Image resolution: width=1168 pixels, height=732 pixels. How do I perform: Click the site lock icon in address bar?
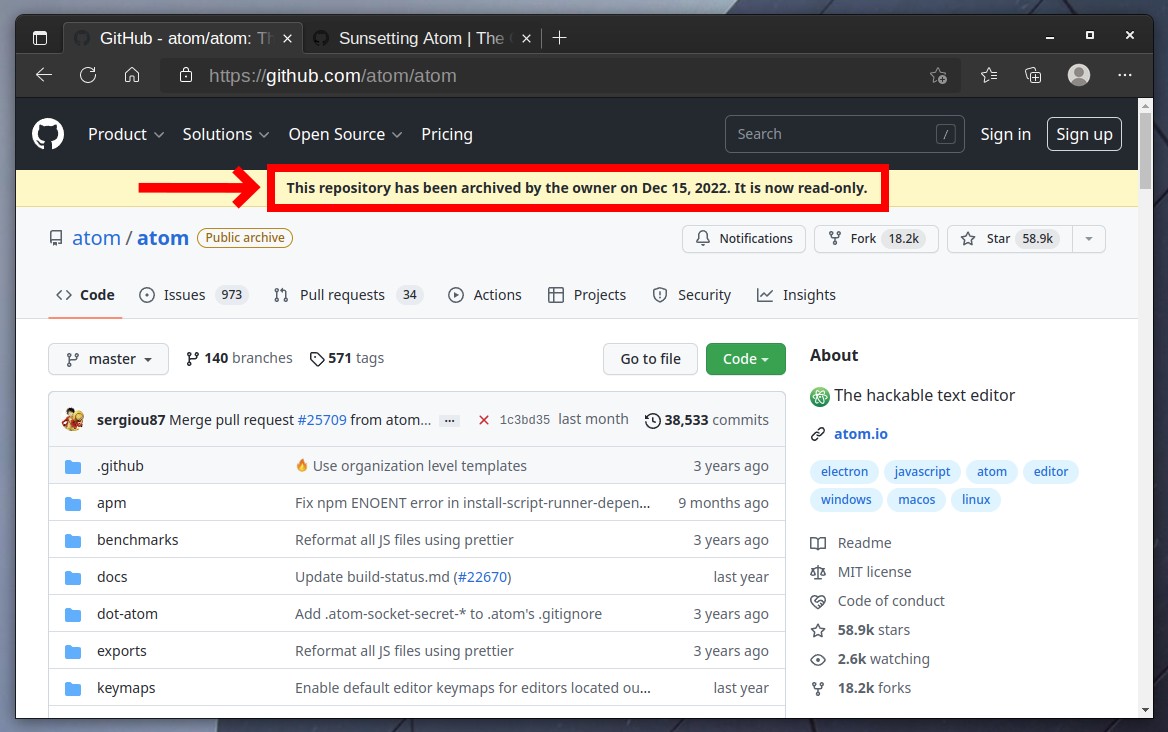pyautogui.click(x=186, y=75)
